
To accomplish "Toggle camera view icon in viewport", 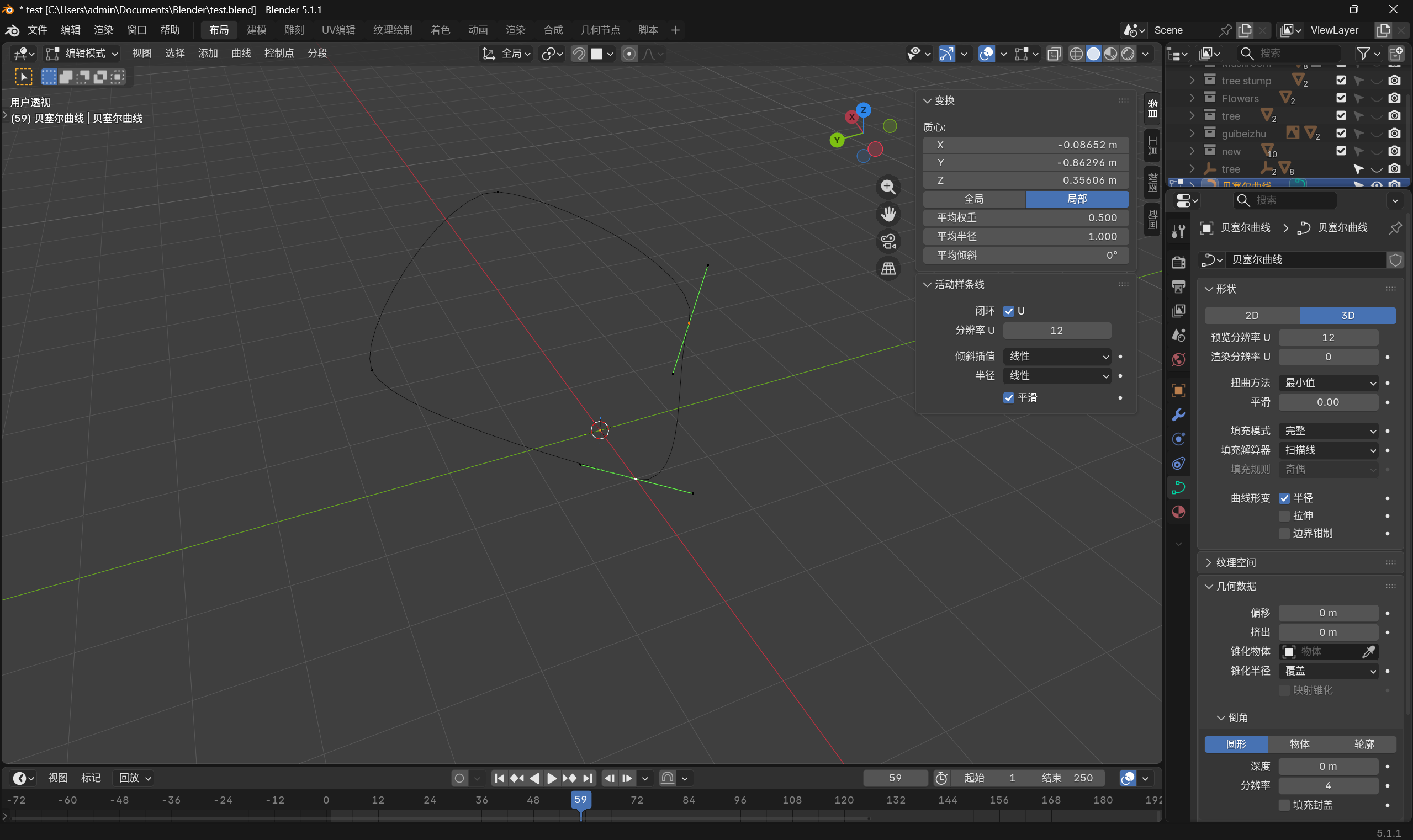I will (888, 241).
